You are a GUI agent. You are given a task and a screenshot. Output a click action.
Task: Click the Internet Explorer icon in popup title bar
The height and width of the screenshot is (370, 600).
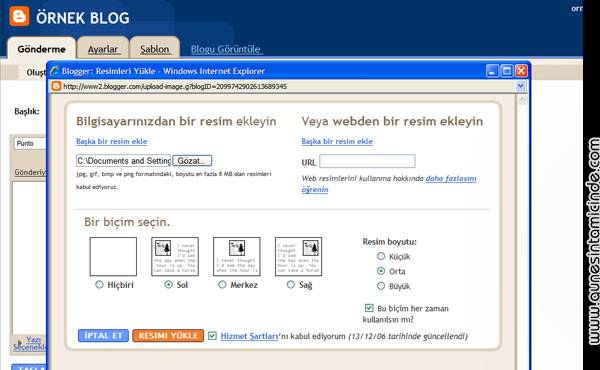[x=55, y=71]
